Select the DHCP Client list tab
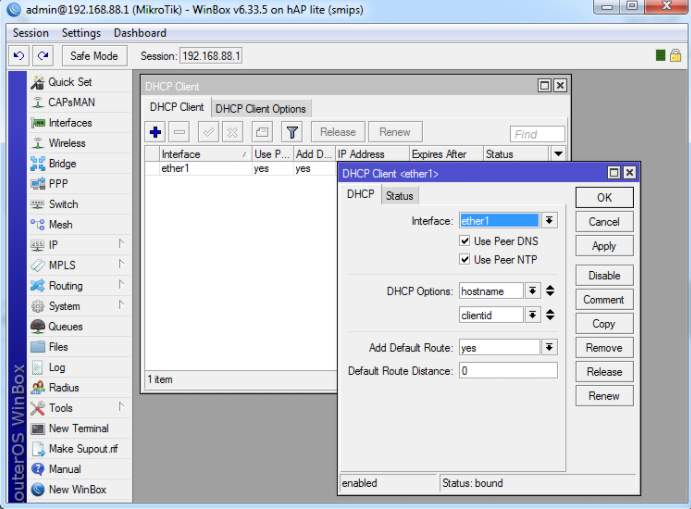 coord(177,107)
